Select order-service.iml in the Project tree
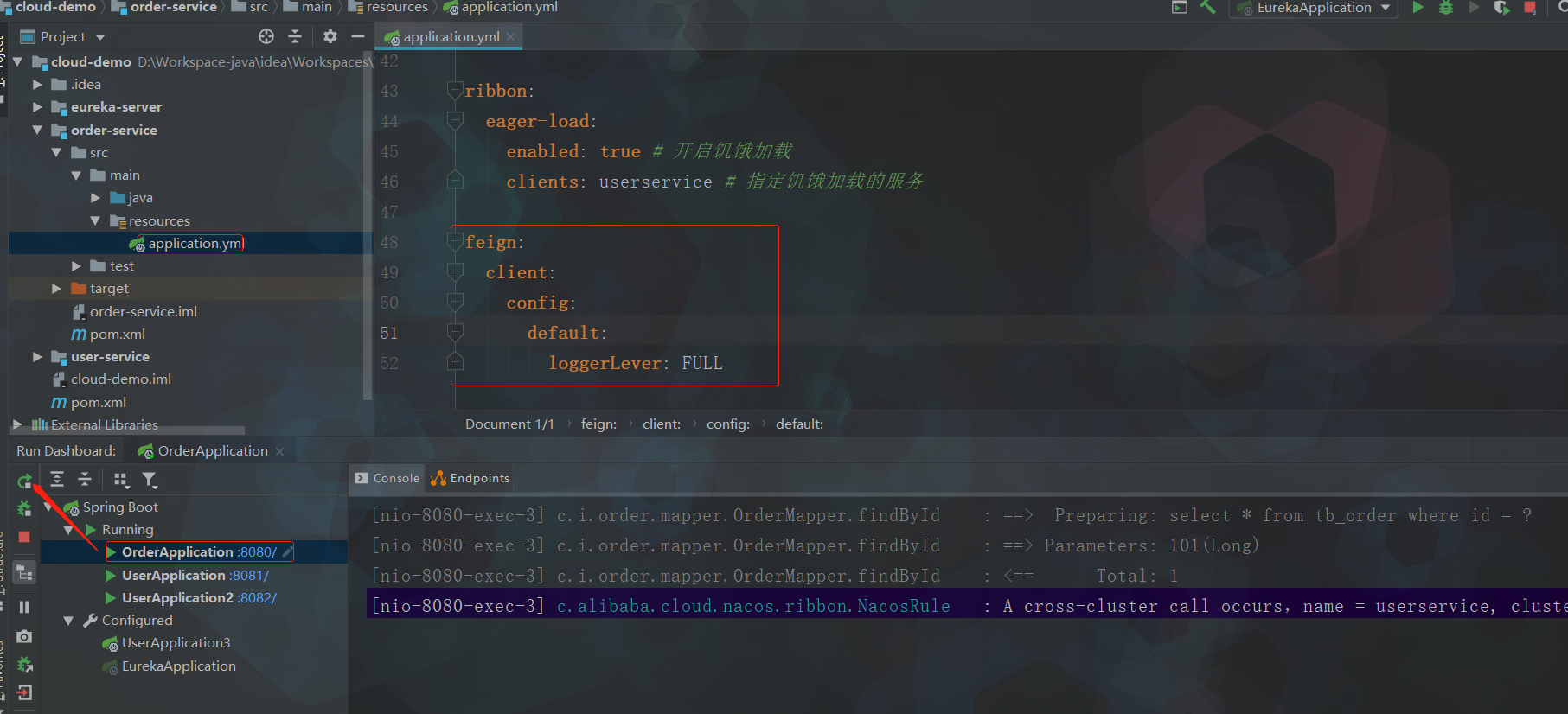 click(144, 312)
